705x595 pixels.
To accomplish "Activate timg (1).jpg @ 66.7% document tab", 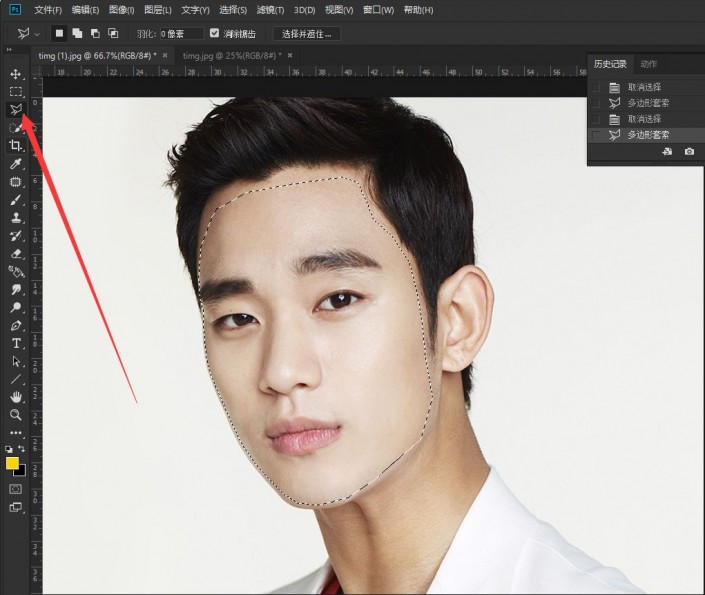I will point(98,56).
